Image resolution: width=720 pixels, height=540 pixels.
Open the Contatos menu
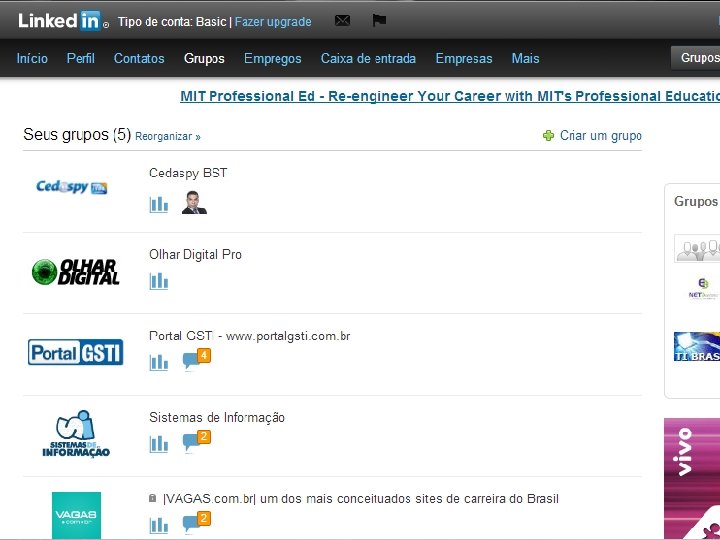tap(139, 58)
